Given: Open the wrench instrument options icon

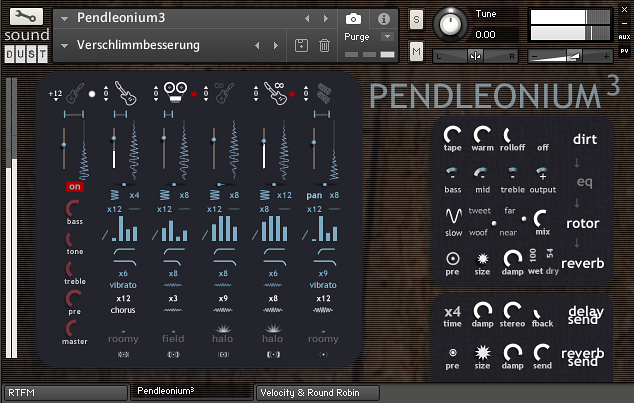Looking at the screenshot, I should (26, 16).
